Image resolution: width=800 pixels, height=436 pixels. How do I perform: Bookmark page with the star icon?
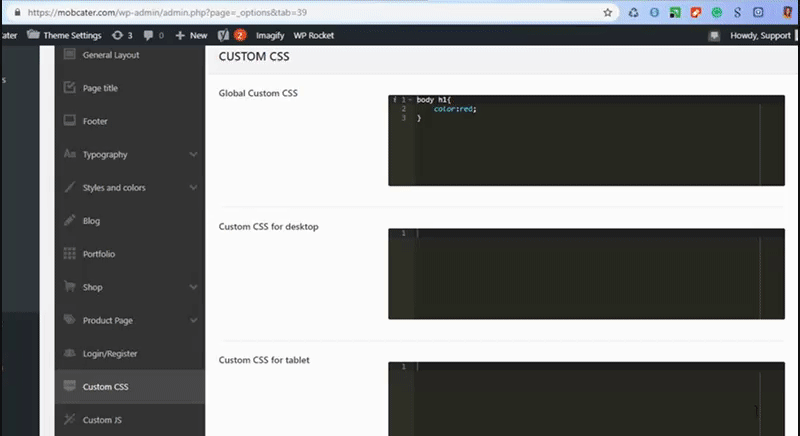607,13
